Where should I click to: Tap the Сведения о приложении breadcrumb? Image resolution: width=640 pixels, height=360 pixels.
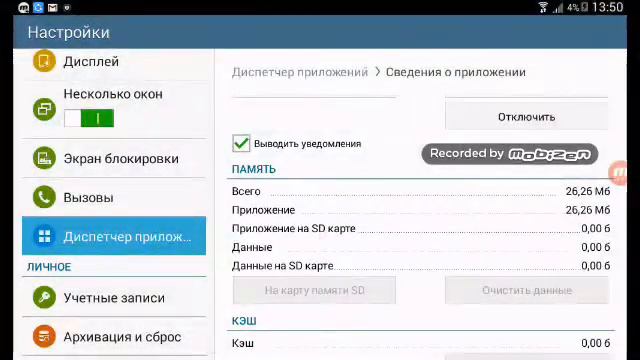pyautogui.click(x=456, y=72)
